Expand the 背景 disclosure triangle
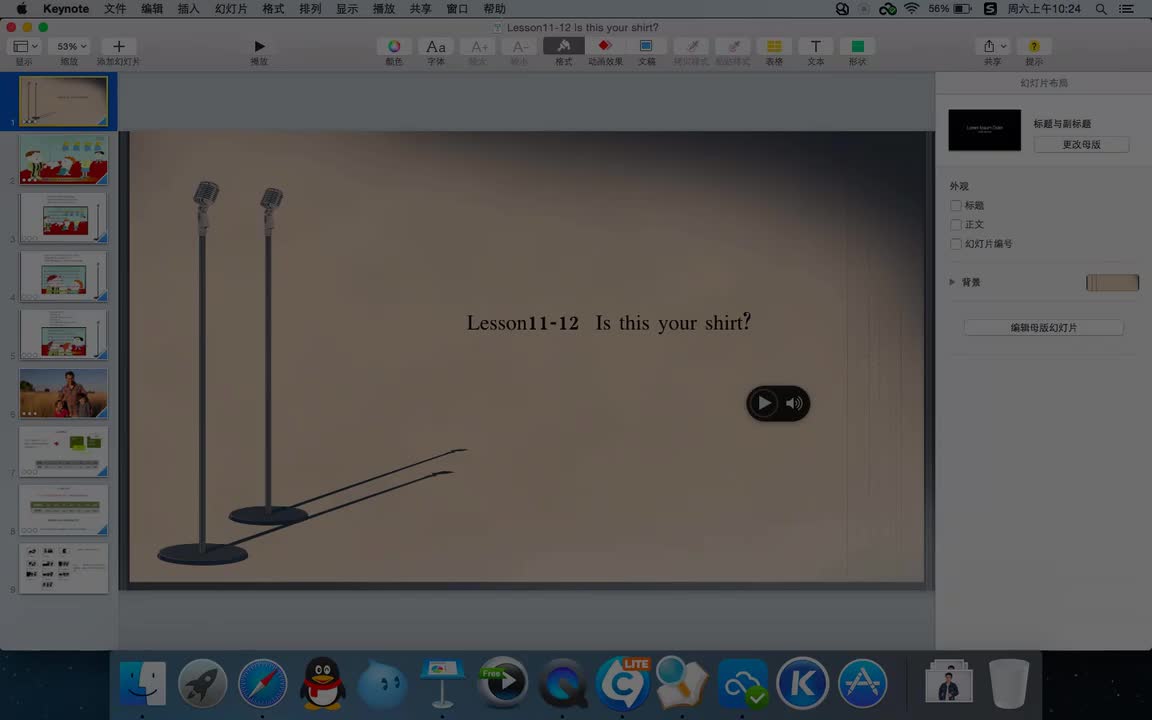This screenshot has width=1152, height=720. click(952, 282)
